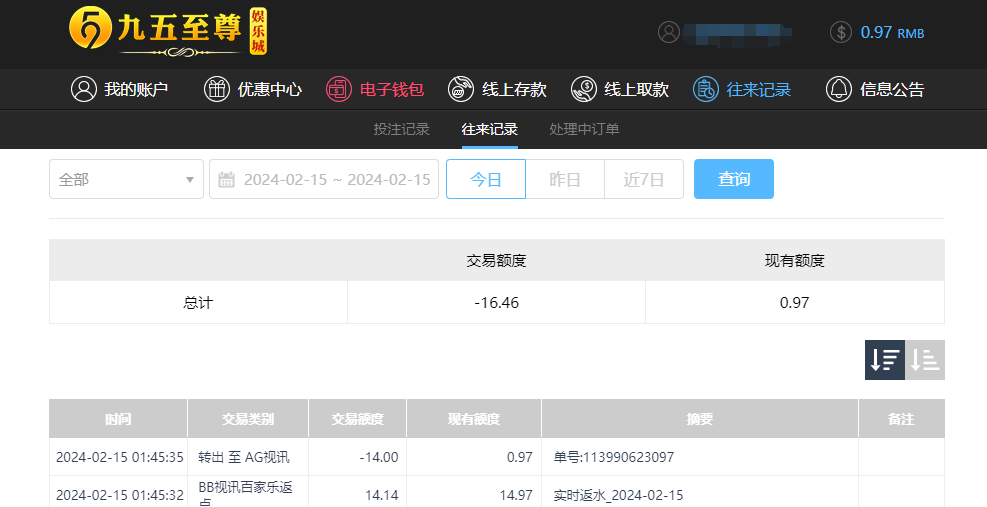This screenshot has width=987, height=507.
Task: Click the 转出 至 AG视讯 cell
Action: [x=244, y=457]
